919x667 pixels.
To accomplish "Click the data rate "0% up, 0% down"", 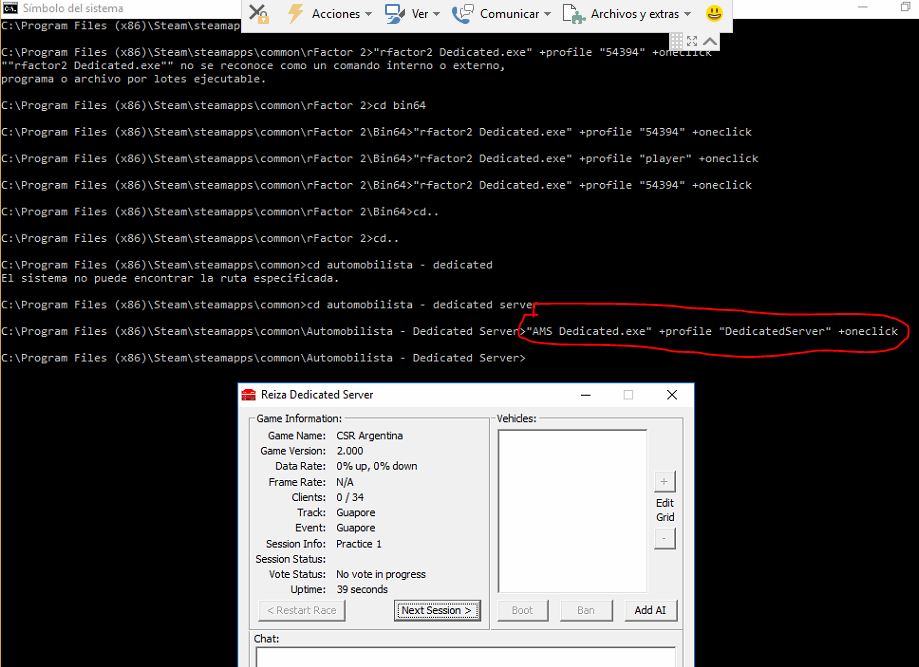I will point(377,466).
